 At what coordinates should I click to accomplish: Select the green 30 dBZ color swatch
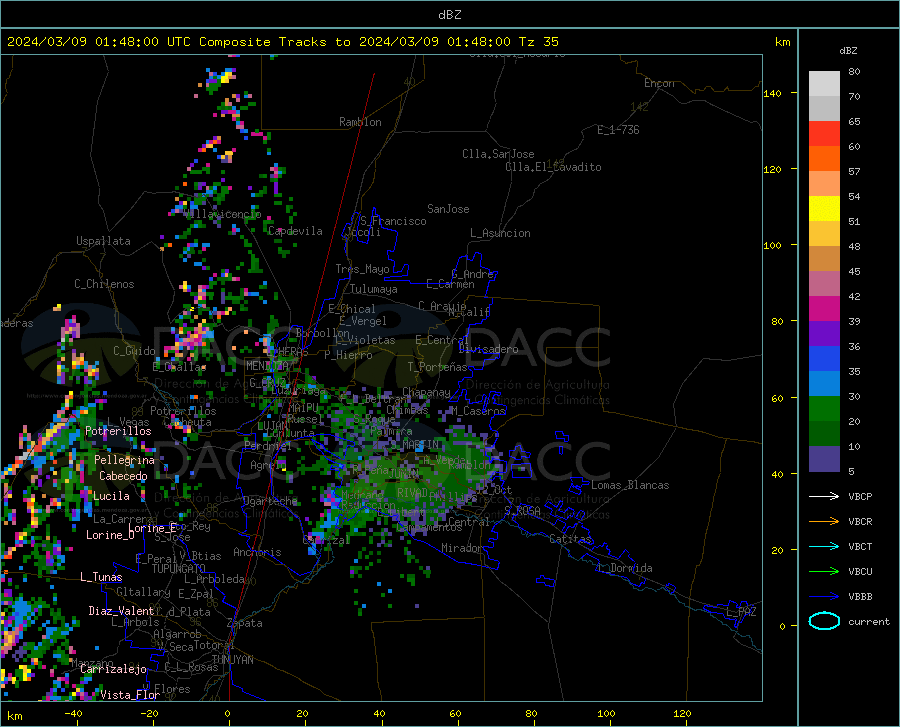pyautogui.click(x=824, y=409)
